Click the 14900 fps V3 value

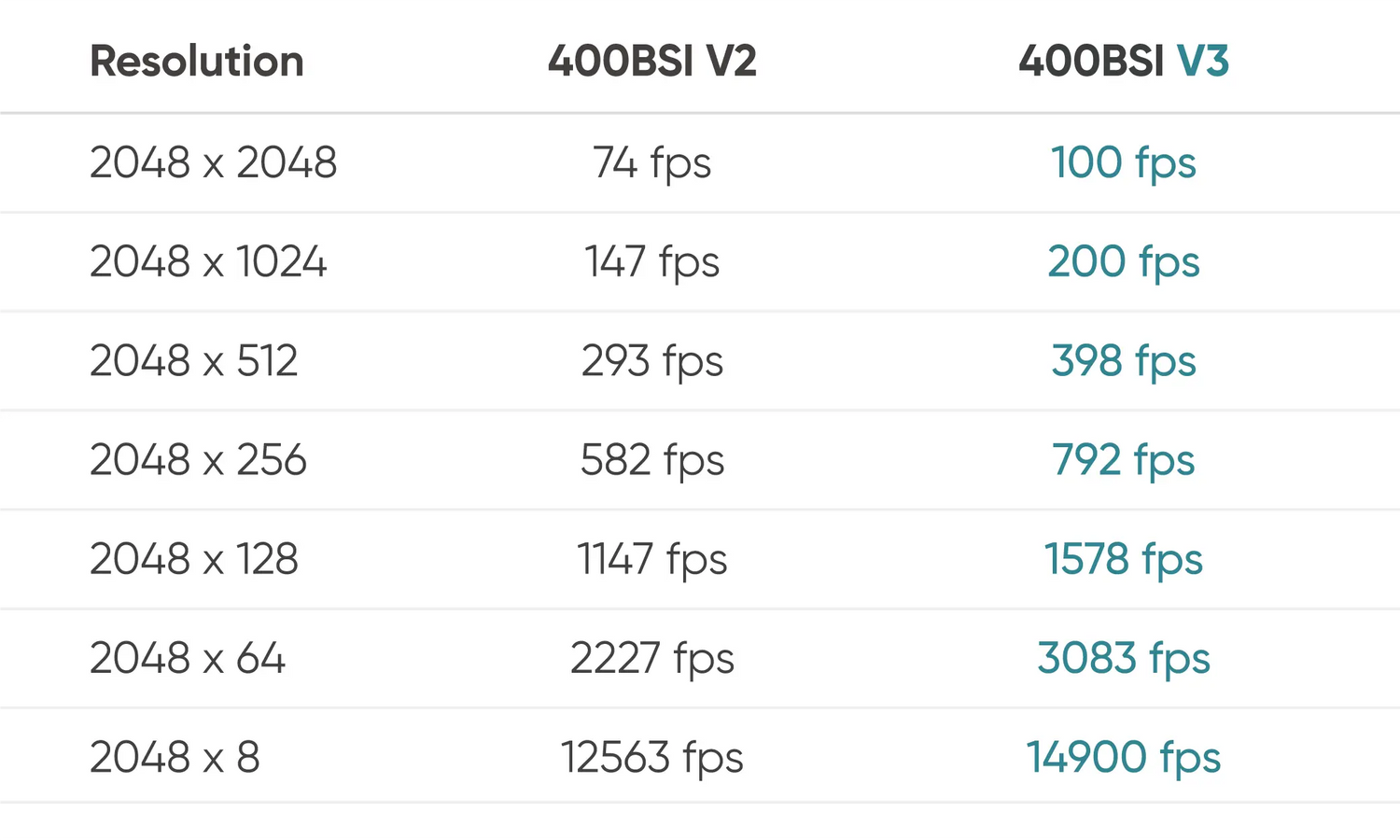[1123, 757]
